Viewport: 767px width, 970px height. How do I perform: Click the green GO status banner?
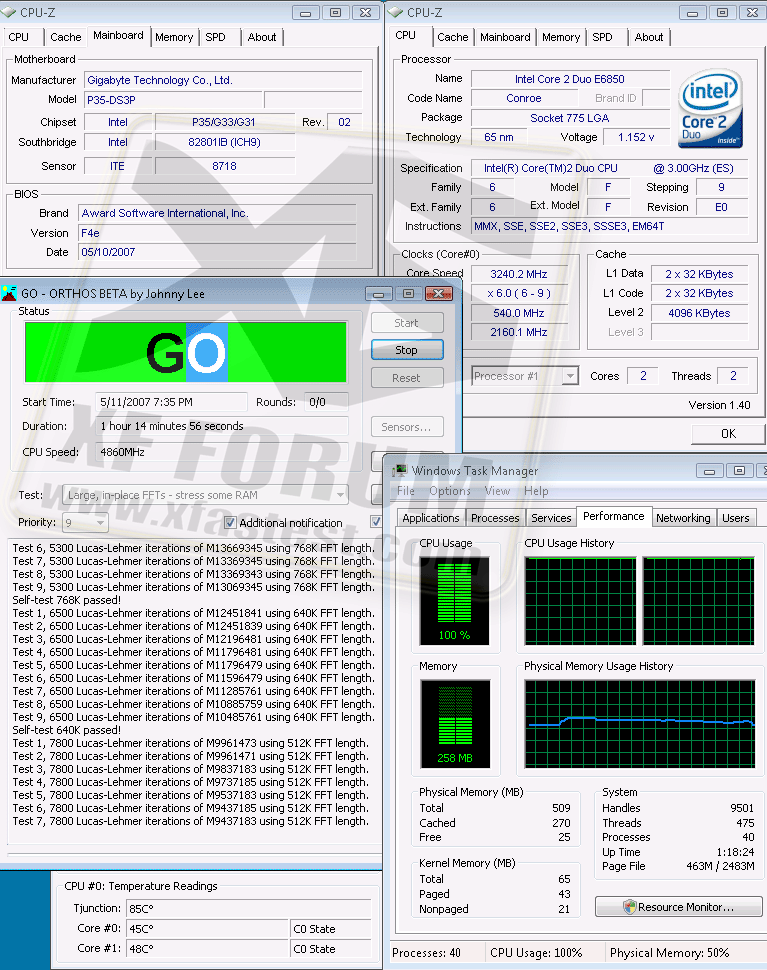click(x=186, y=352)
